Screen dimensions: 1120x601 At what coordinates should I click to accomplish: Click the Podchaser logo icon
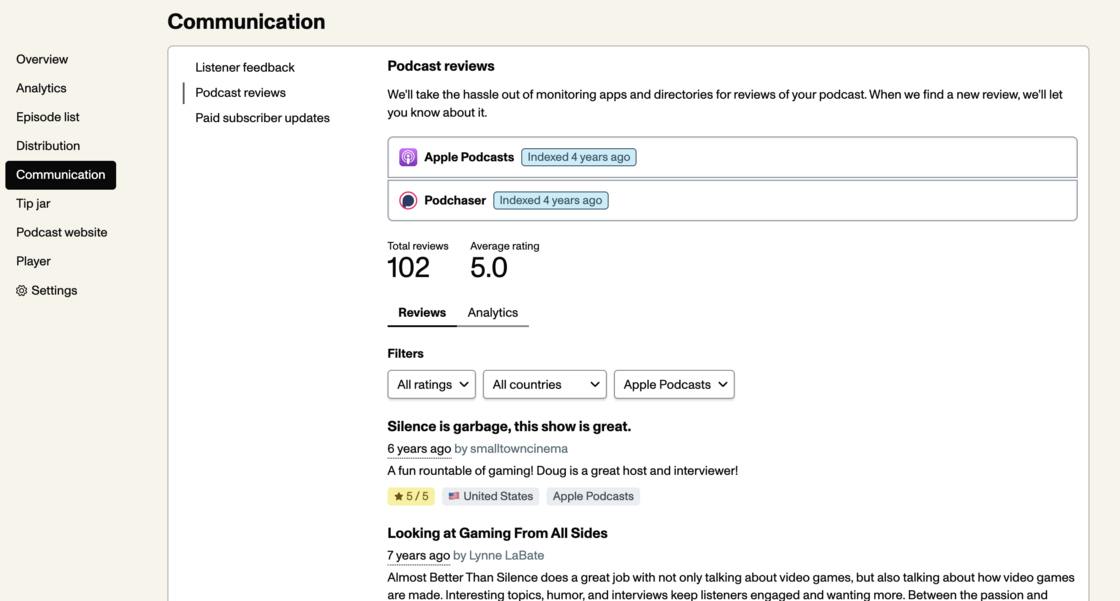click(x=408, y=201)
